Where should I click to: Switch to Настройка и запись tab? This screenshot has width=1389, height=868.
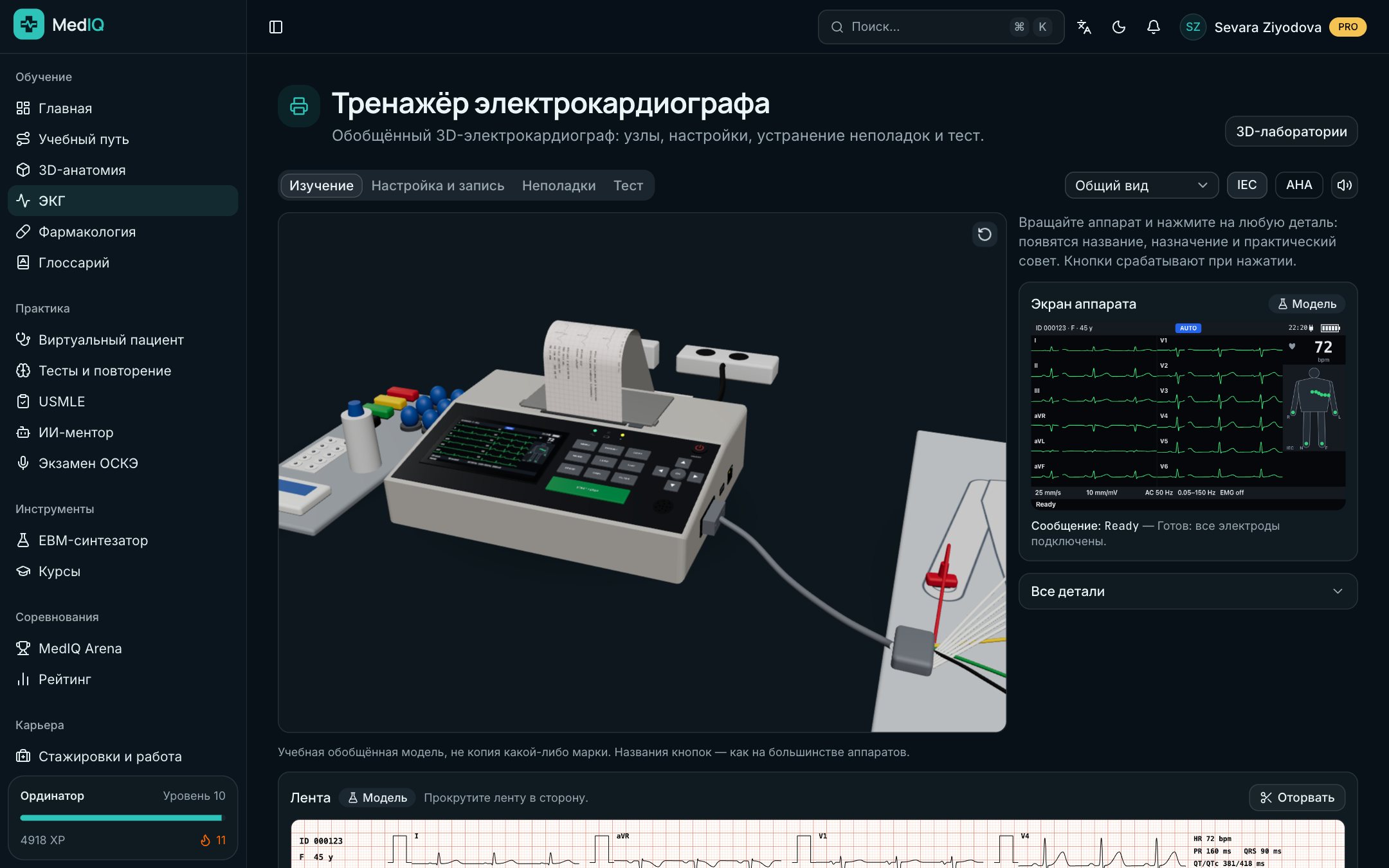tap(438, 185)
